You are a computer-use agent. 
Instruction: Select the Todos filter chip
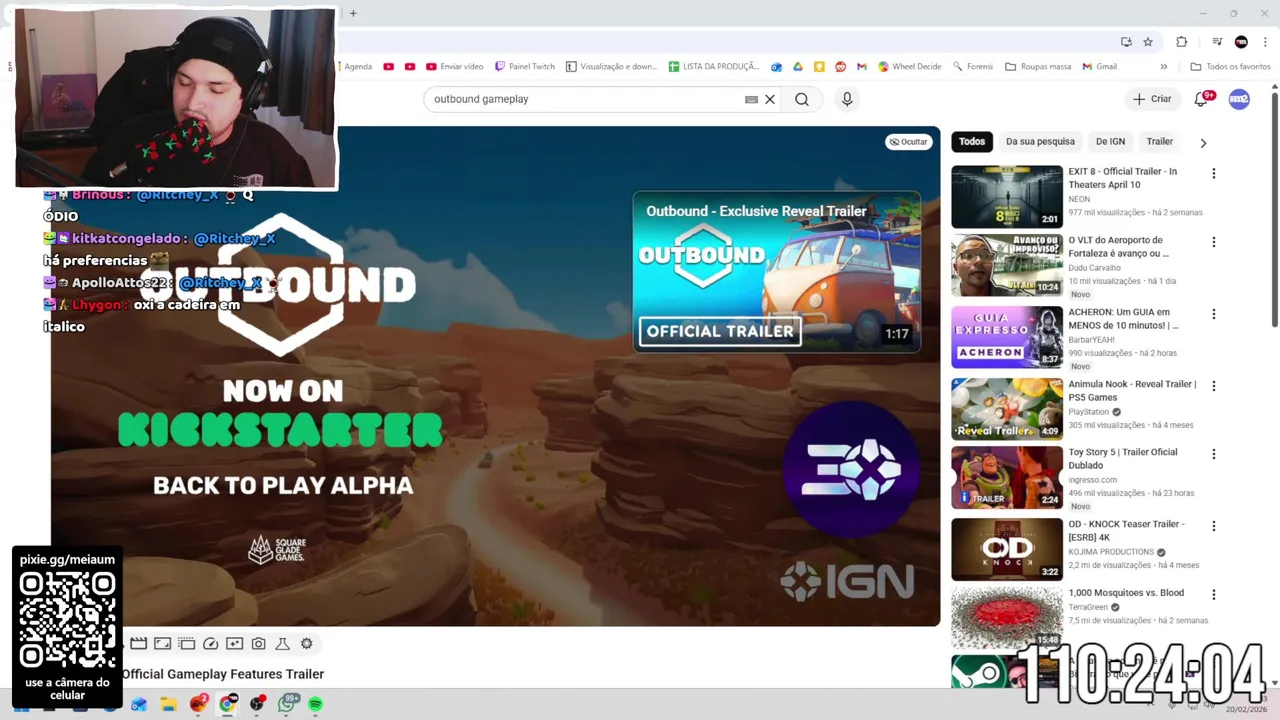(x=972, y=142)
